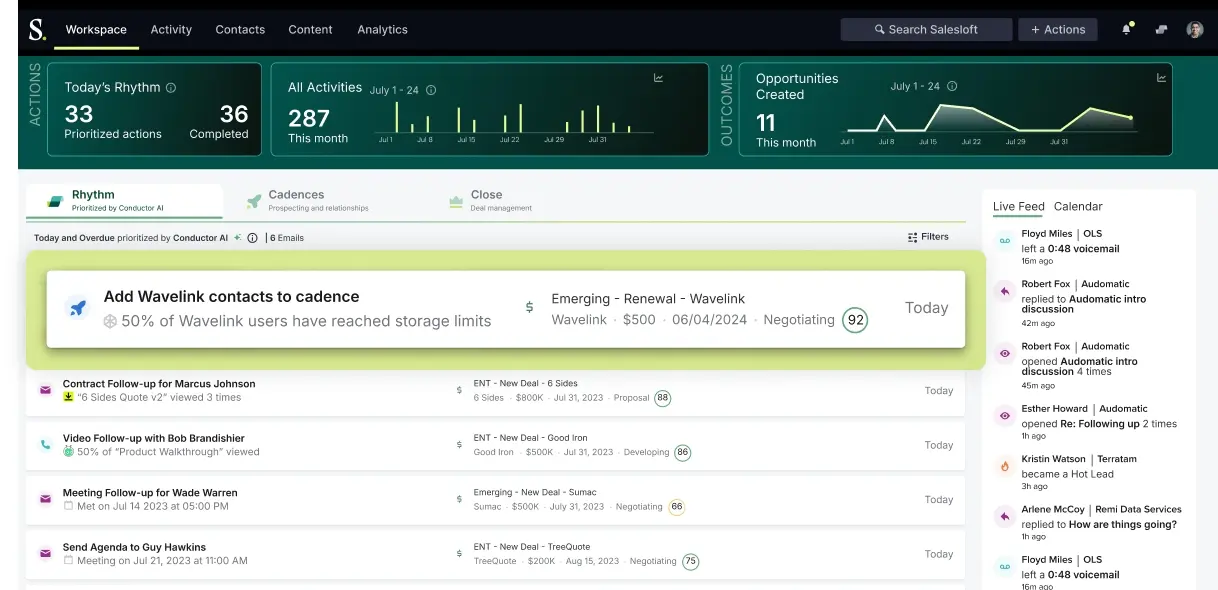
Task: Click ENT - New Deal - Good Iron opportunity
Action: pos(530,437)
